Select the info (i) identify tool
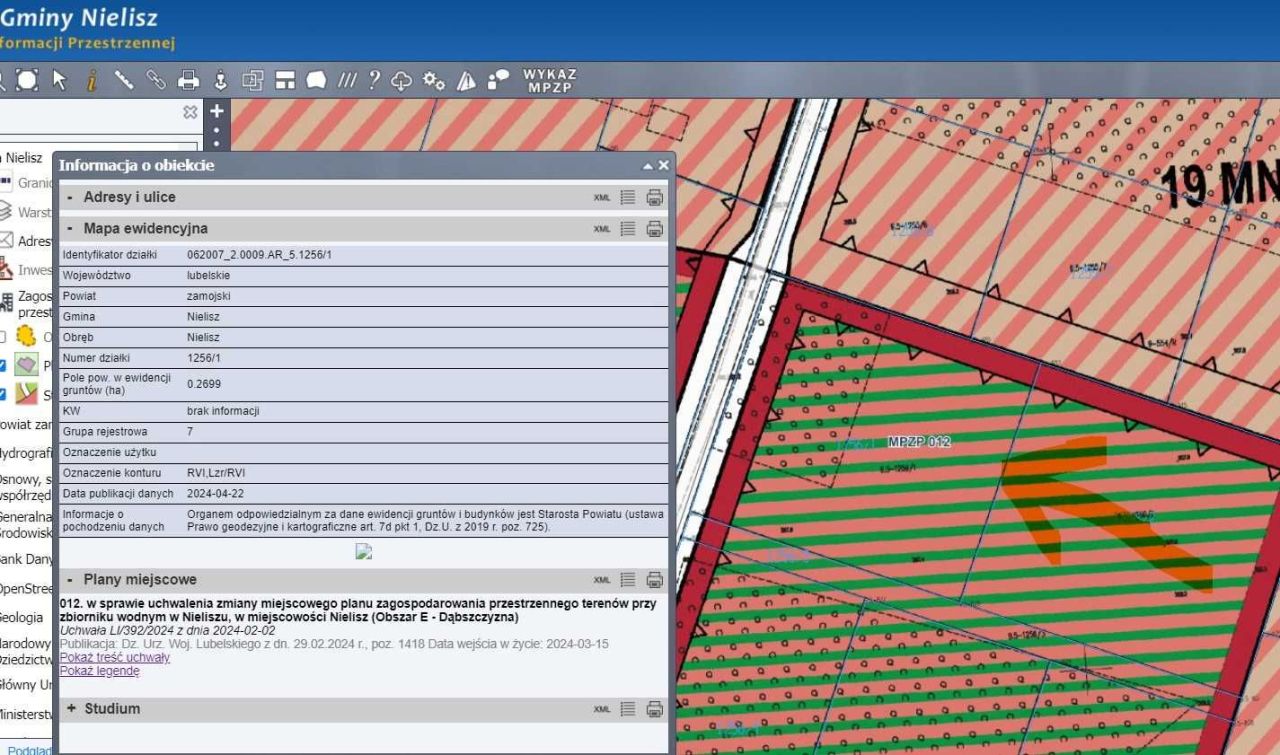Image resolution: width=1280 pixels, height=755 pixels. (x=91, y=81)
